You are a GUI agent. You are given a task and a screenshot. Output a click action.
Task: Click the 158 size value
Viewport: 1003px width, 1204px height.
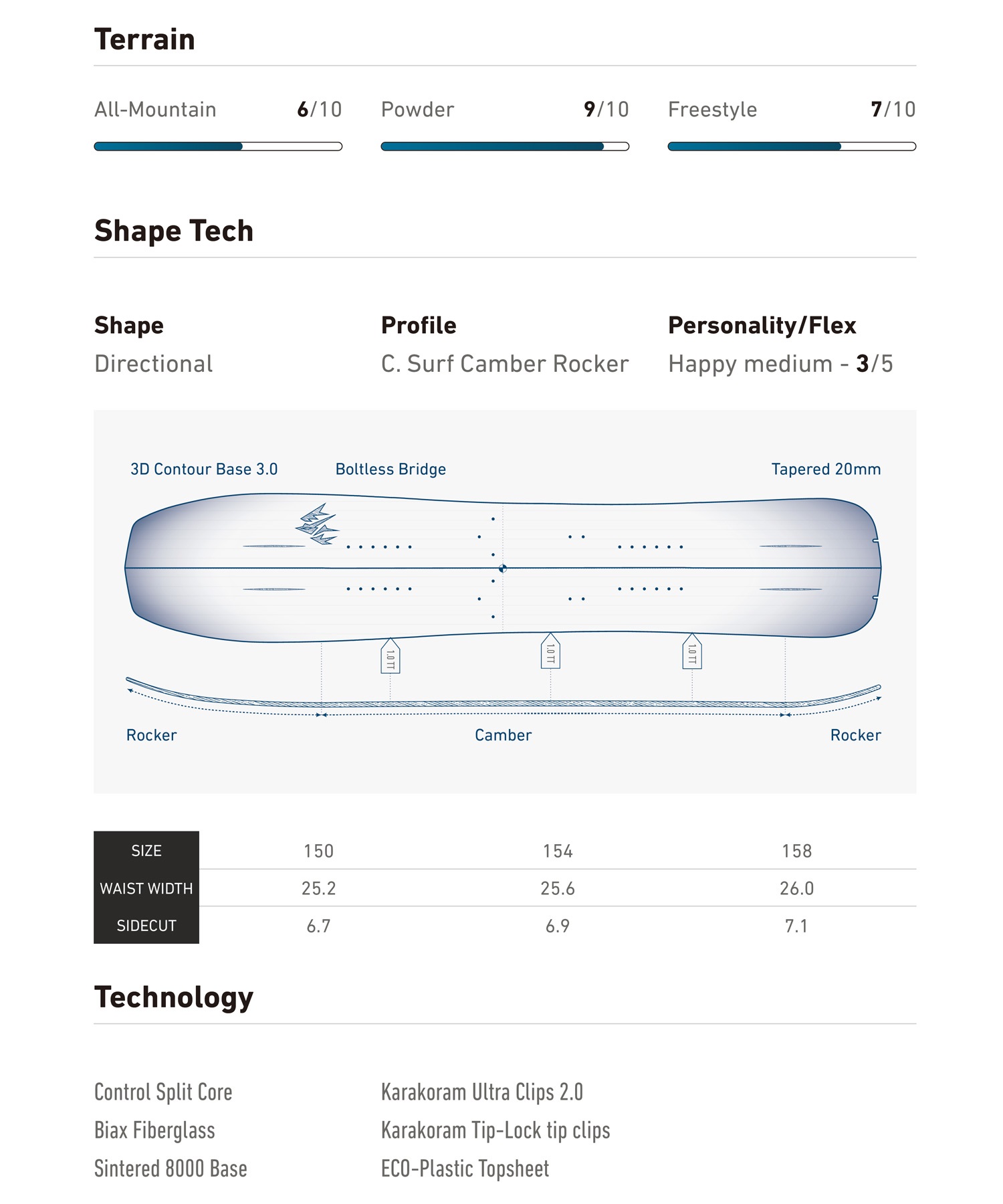[x=796, y=851]
